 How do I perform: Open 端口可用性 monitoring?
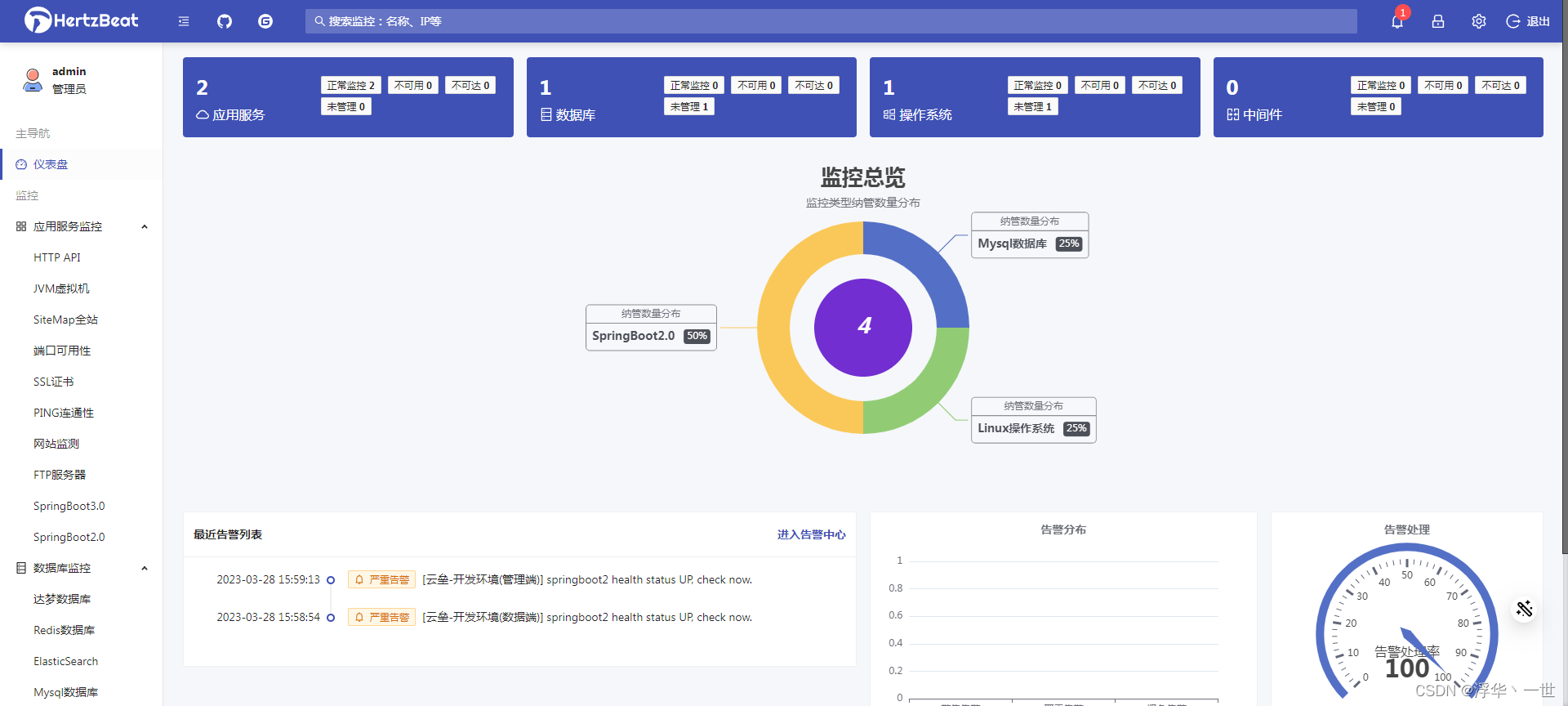pos(62,351)
